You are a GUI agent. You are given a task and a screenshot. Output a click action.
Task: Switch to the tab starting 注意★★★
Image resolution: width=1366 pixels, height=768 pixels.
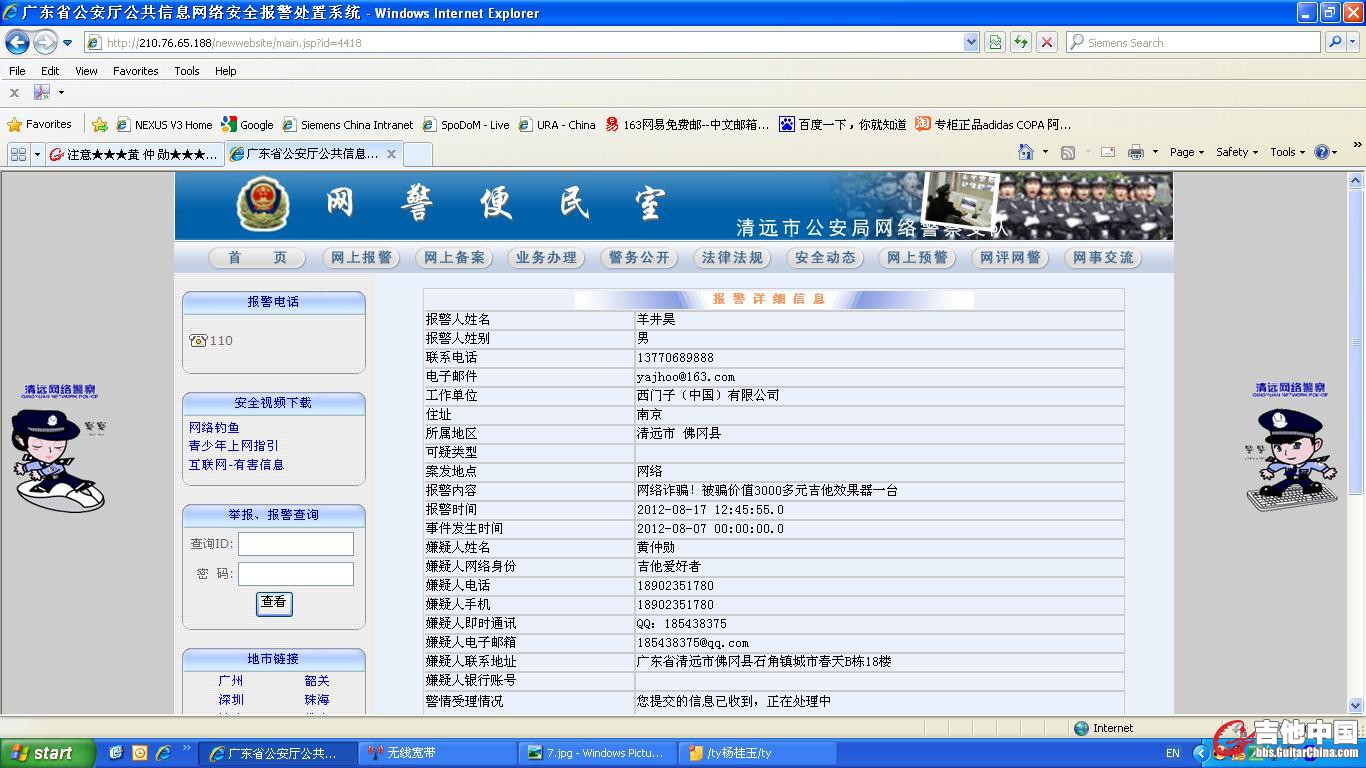click(x=134, y=154)
